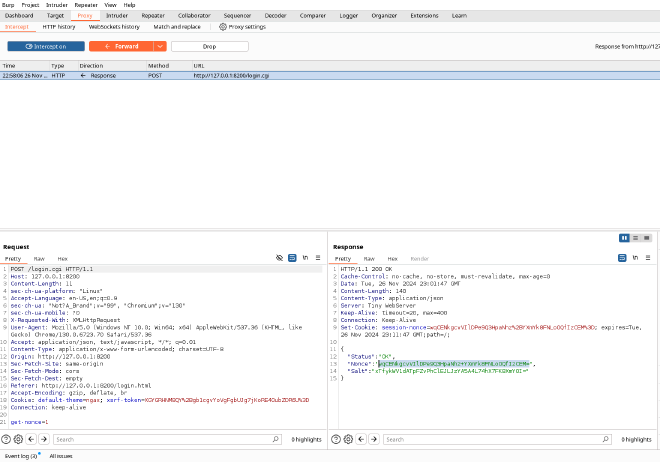Select side-by-side layout icon

click(624, 238)
